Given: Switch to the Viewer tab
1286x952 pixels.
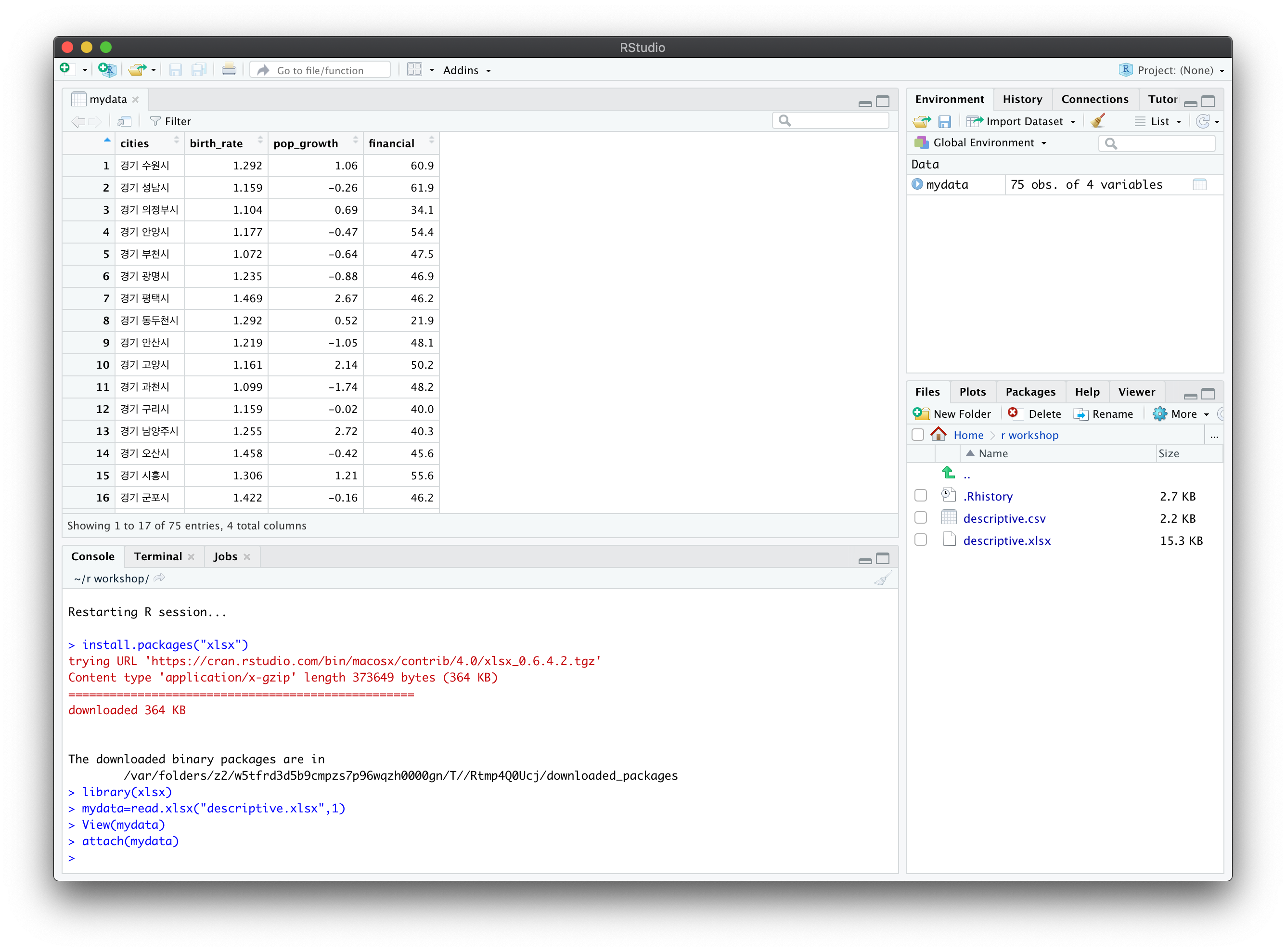Looking at the screenshot, I should click(x=1136, y=392).
